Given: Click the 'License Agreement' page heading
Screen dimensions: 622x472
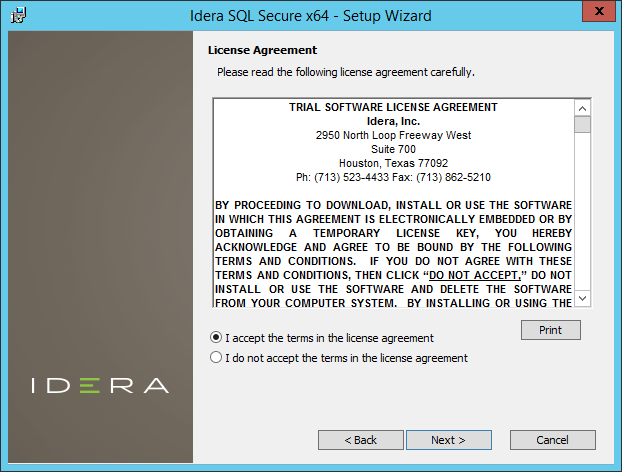Looking at the screenshot, I should [x=262, y=50].
